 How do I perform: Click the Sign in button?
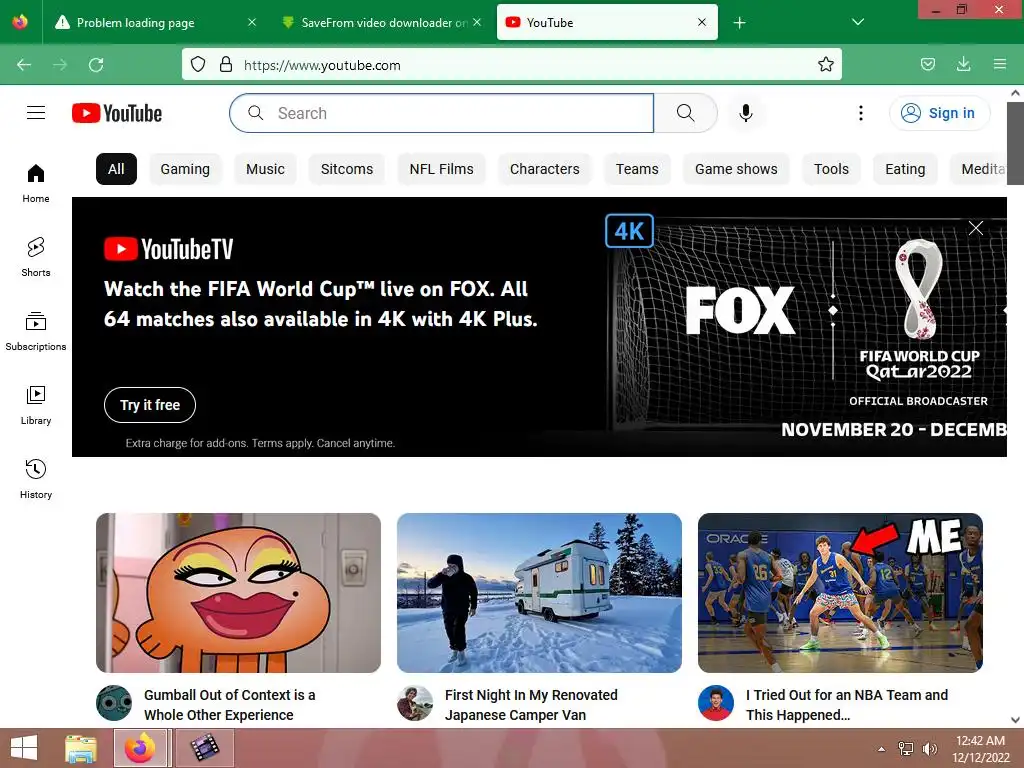939,113
